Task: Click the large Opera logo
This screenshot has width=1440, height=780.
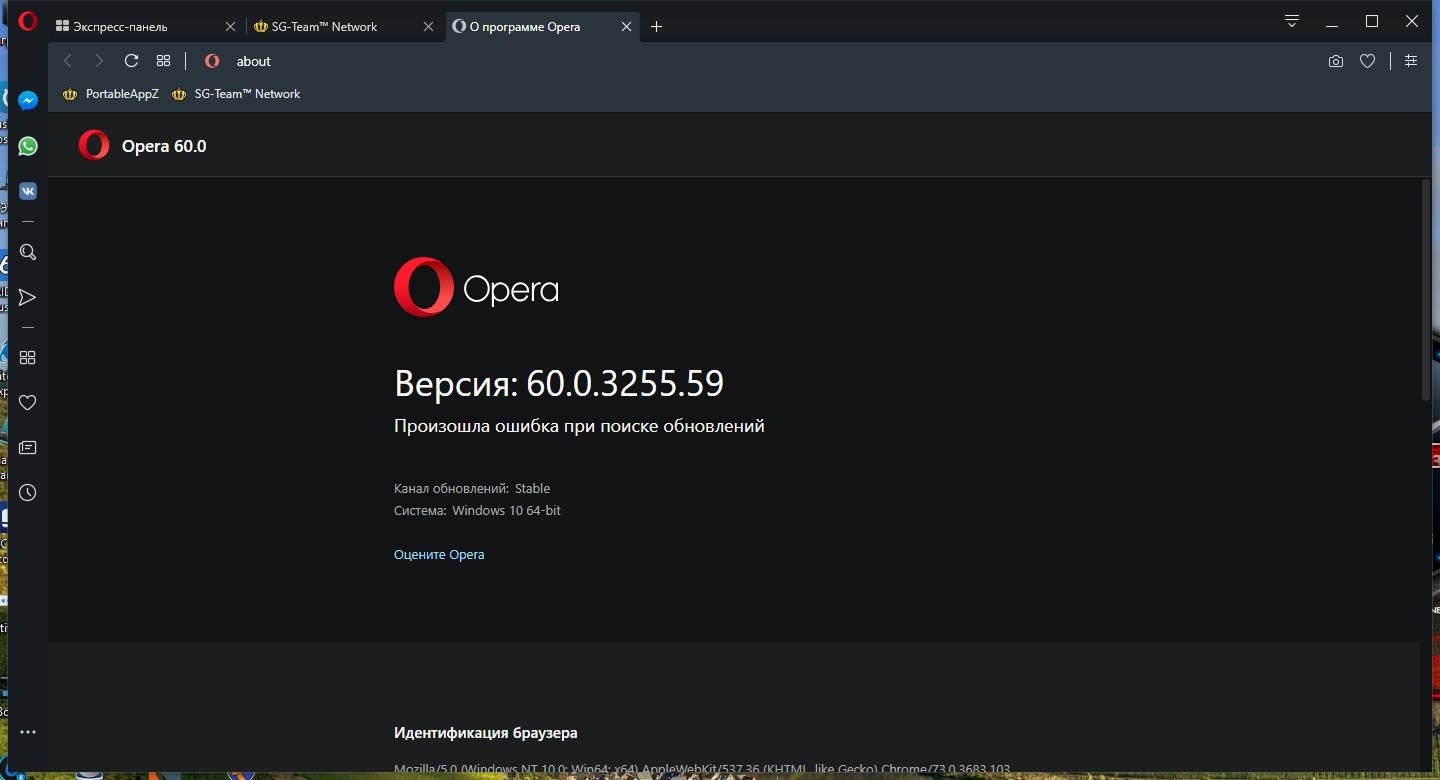Action: (x=476, y=288)
